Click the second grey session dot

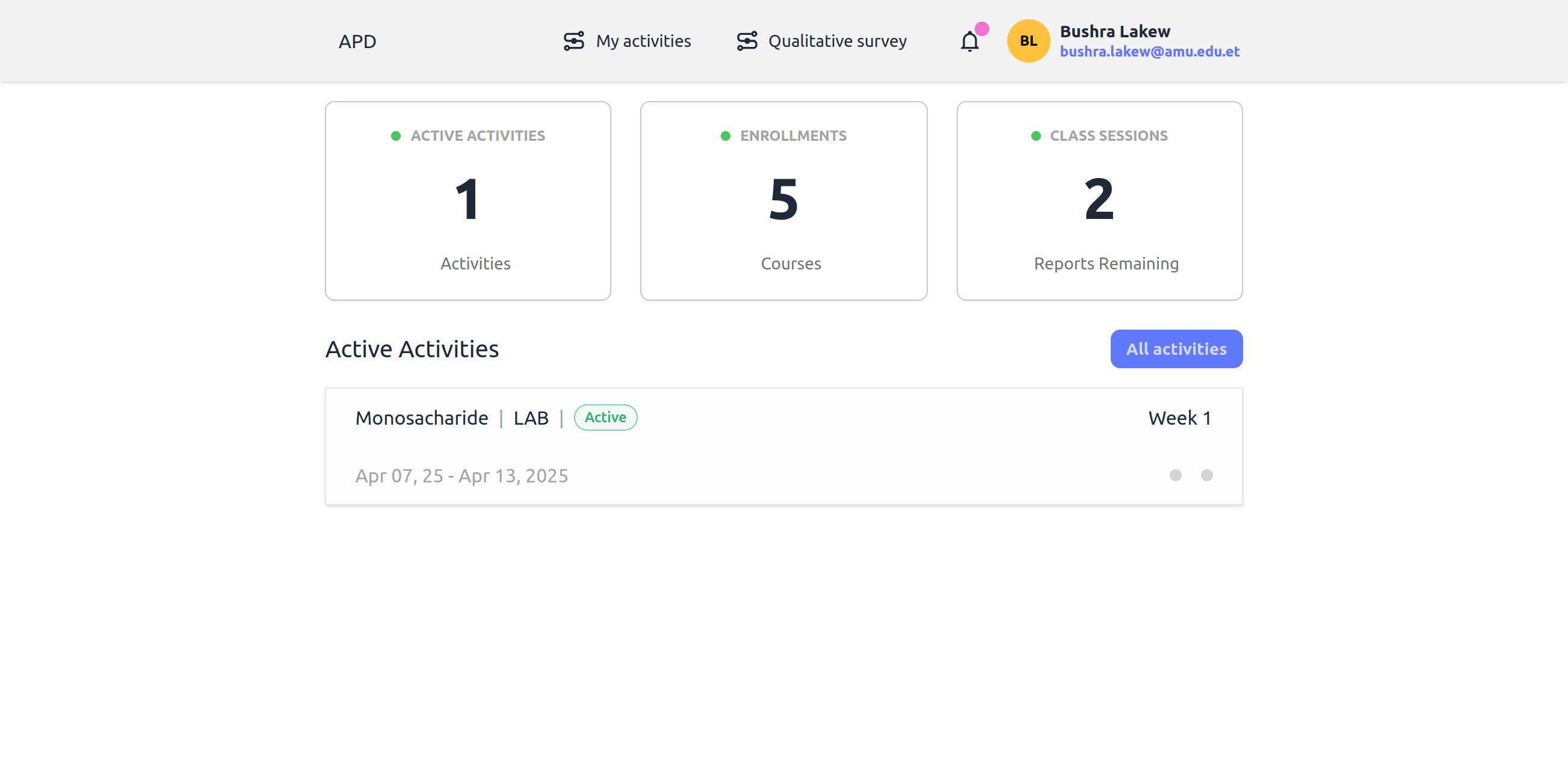(1206, 475)
